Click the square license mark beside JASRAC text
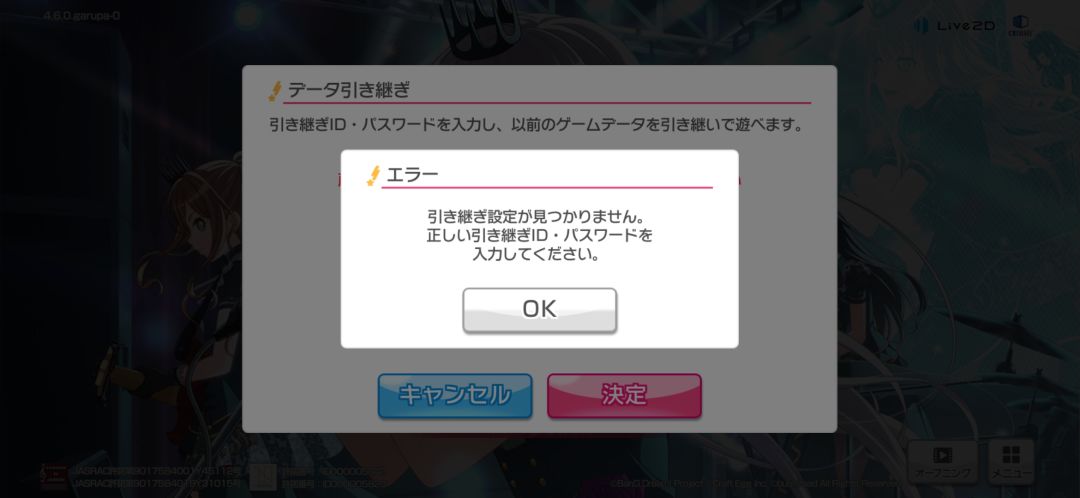Viewport: 1080px width, 498px height. [x=263, y=477]
